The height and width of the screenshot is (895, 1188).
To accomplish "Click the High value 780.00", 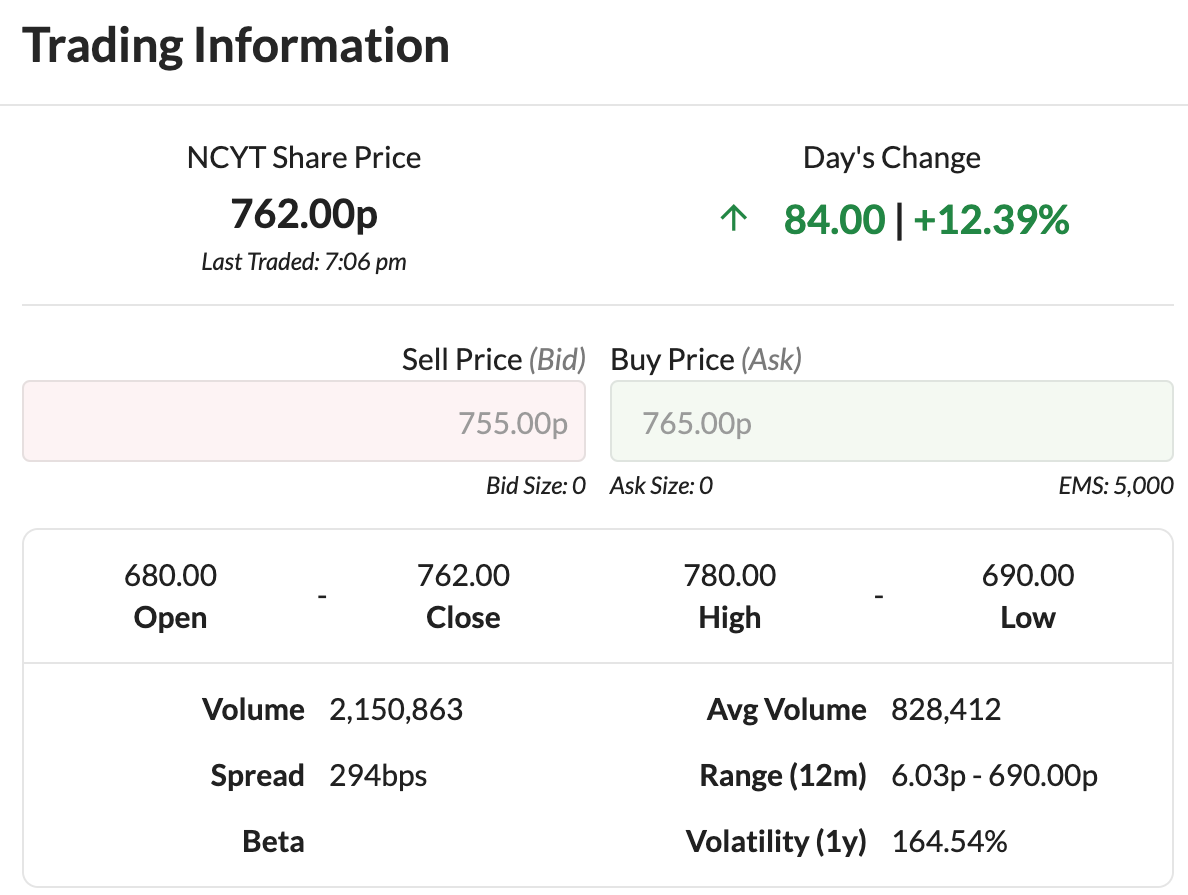I will point(729,576).
